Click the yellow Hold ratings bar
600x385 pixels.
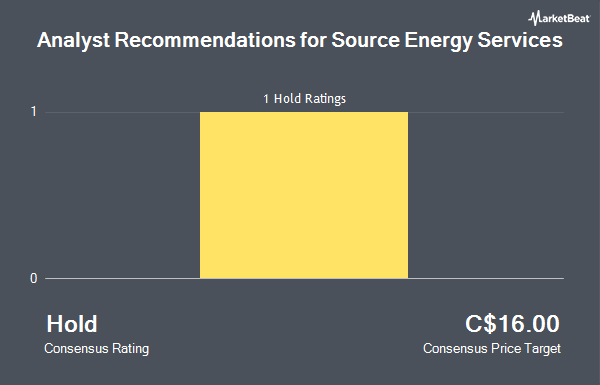coord(304,195)
